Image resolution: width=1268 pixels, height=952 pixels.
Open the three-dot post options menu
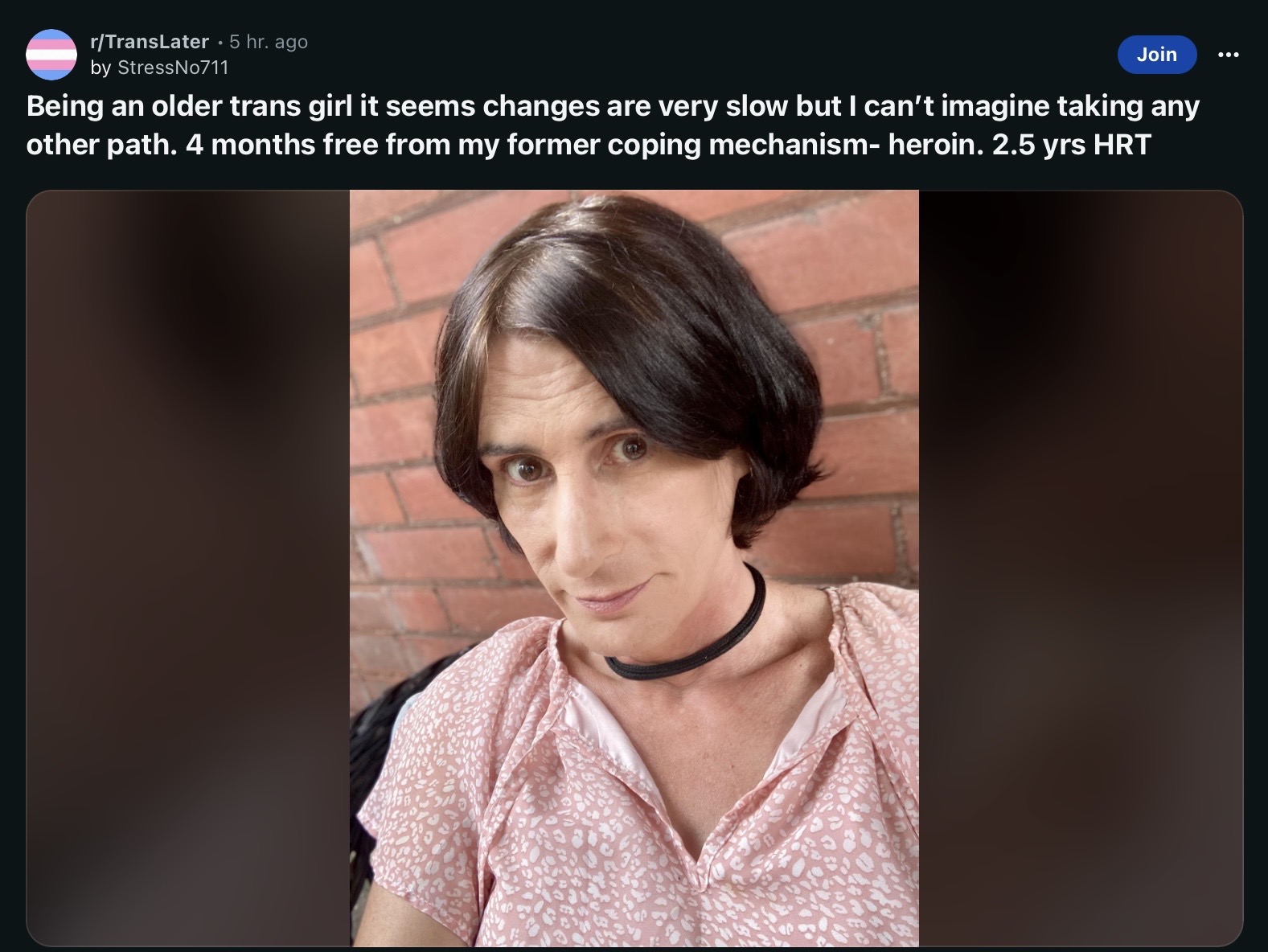(x=1229, y=55)
